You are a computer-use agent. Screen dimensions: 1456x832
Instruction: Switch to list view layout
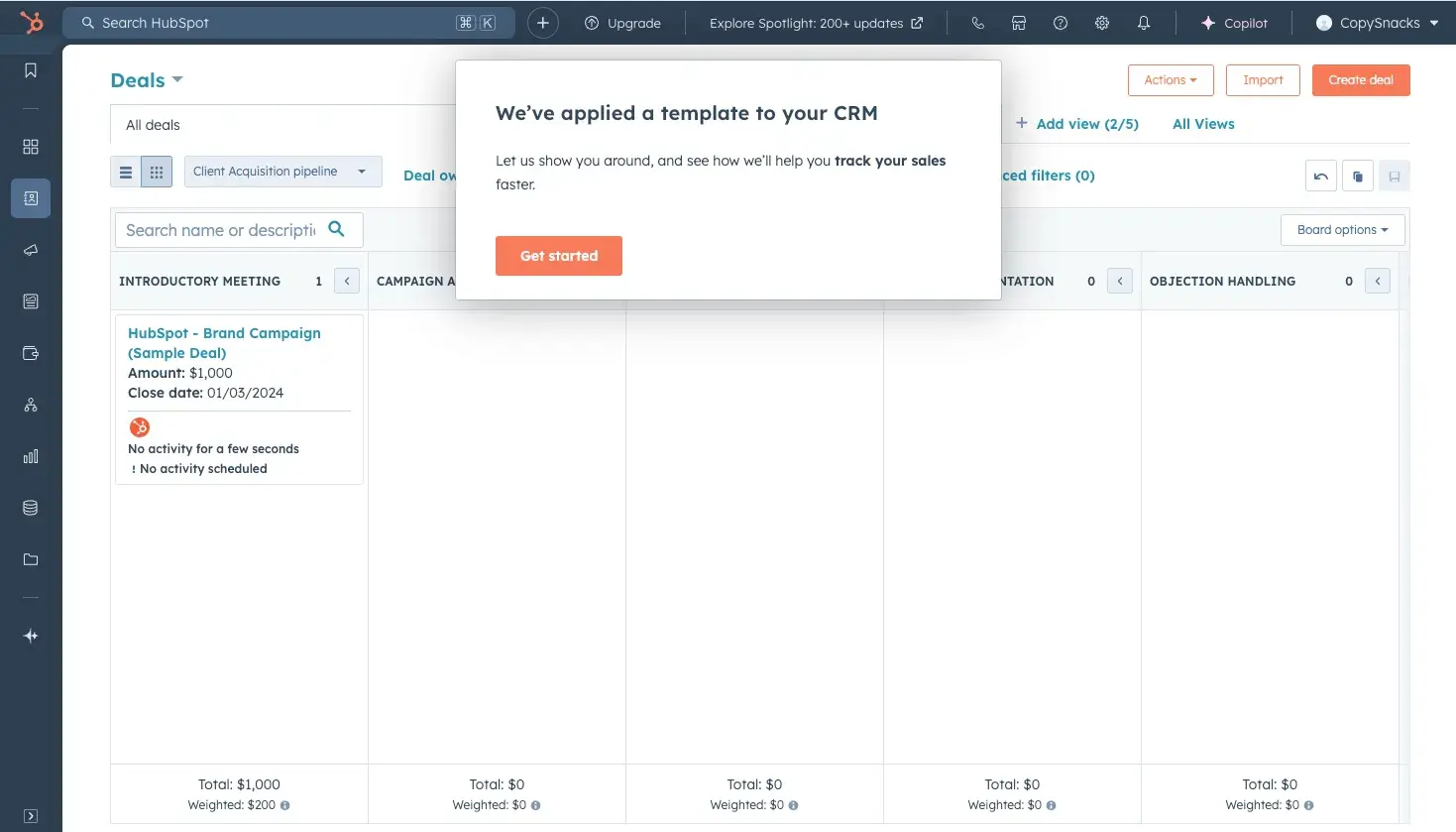pos(126,173)
